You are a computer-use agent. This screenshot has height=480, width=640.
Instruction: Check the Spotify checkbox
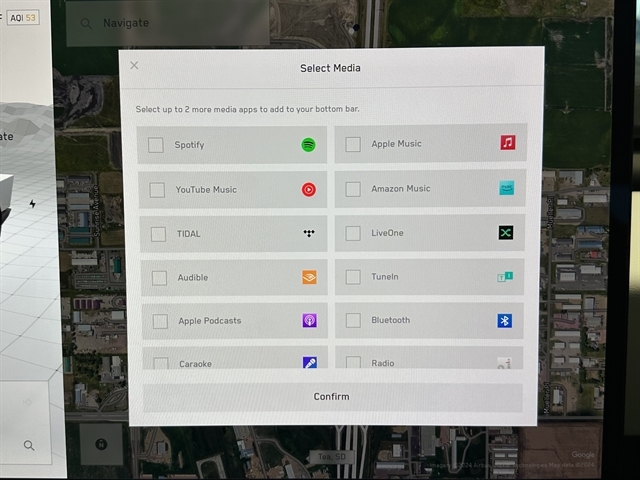pos(156,145)
